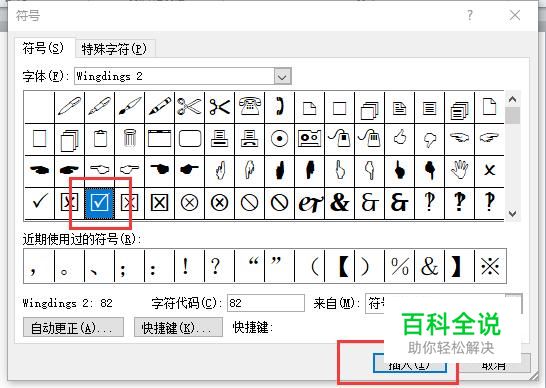Pick the thumbs down symbol
Image resolution: width=546 pixels, height=388 pixels.
(x=429, y=139)
